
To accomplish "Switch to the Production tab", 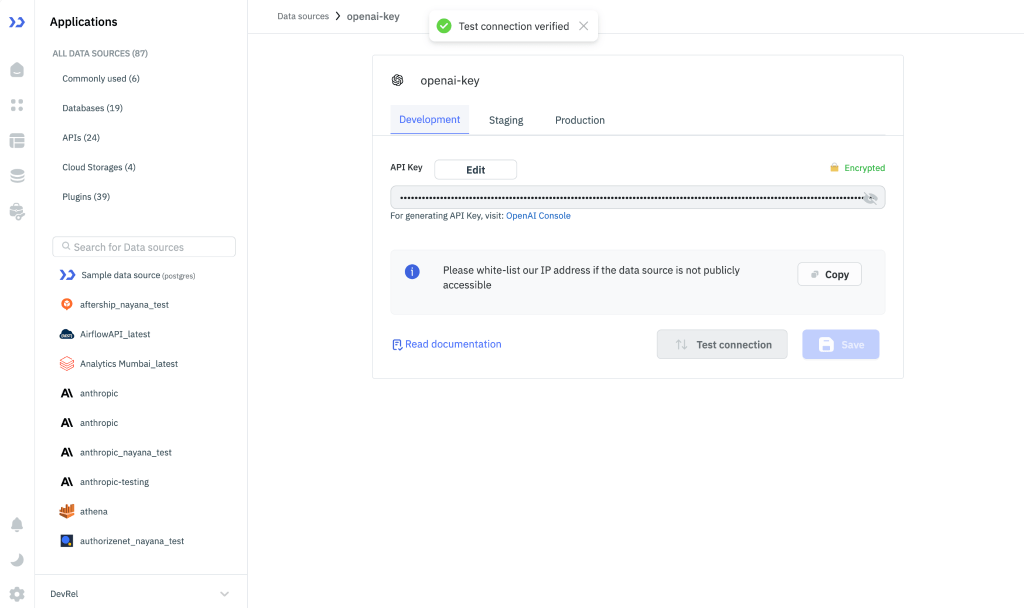I will pyautogui.click(x=580, y=120).
